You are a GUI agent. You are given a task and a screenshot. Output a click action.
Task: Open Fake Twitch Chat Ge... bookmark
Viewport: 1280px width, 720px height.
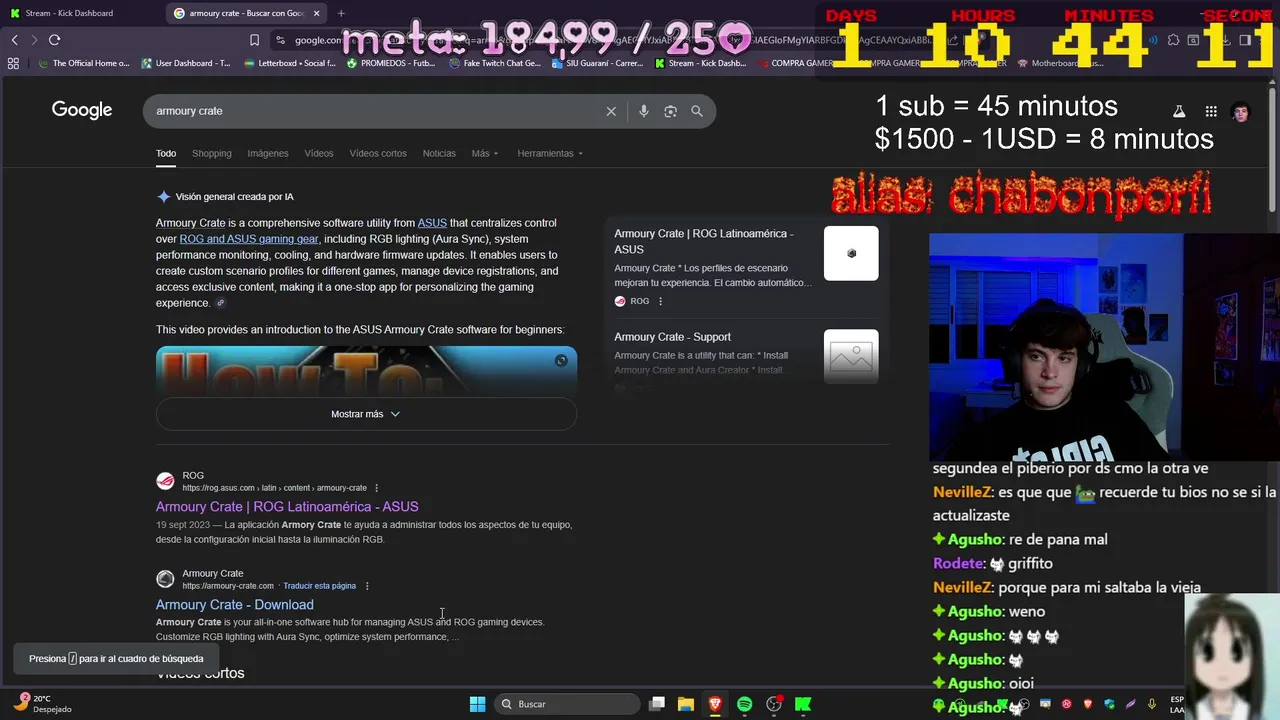[495, 63]
